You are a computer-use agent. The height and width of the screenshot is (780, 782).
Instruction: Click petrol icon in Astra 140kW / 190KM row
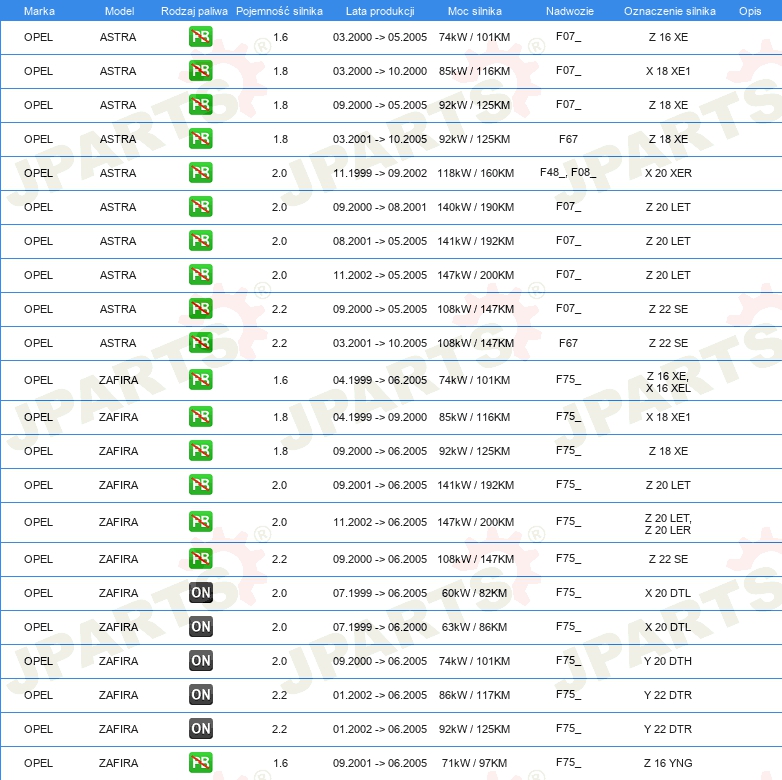point(200,206)
